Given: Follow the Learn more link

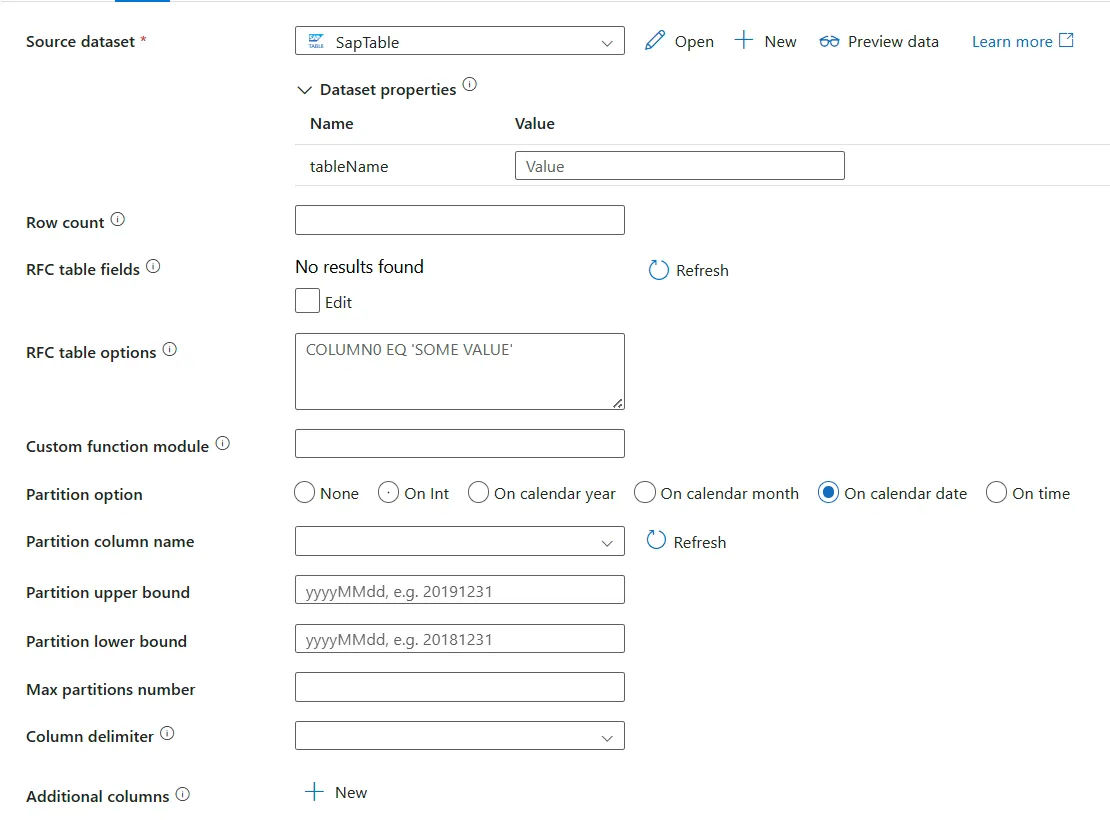Looking at the screenshot, I should click(x=1012, y=41).
